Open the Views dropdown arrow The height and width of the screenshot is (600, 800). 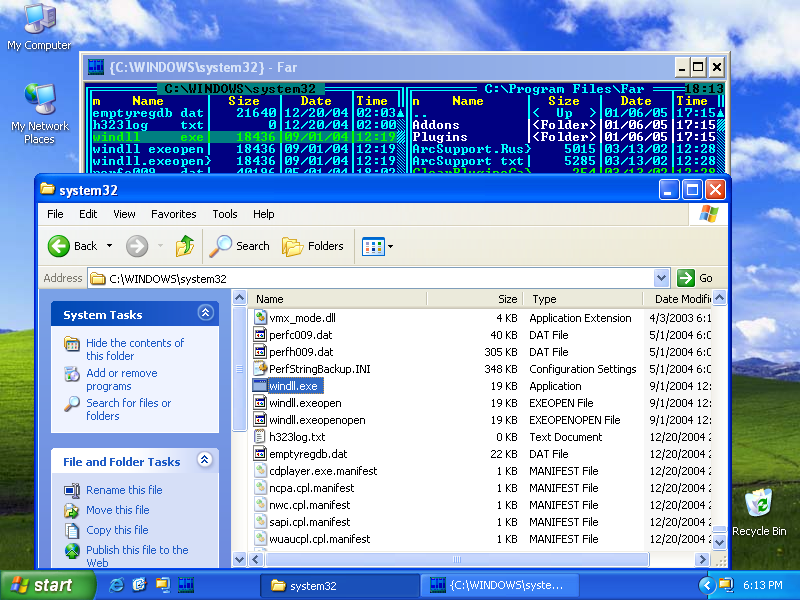(x=390, y=246)
